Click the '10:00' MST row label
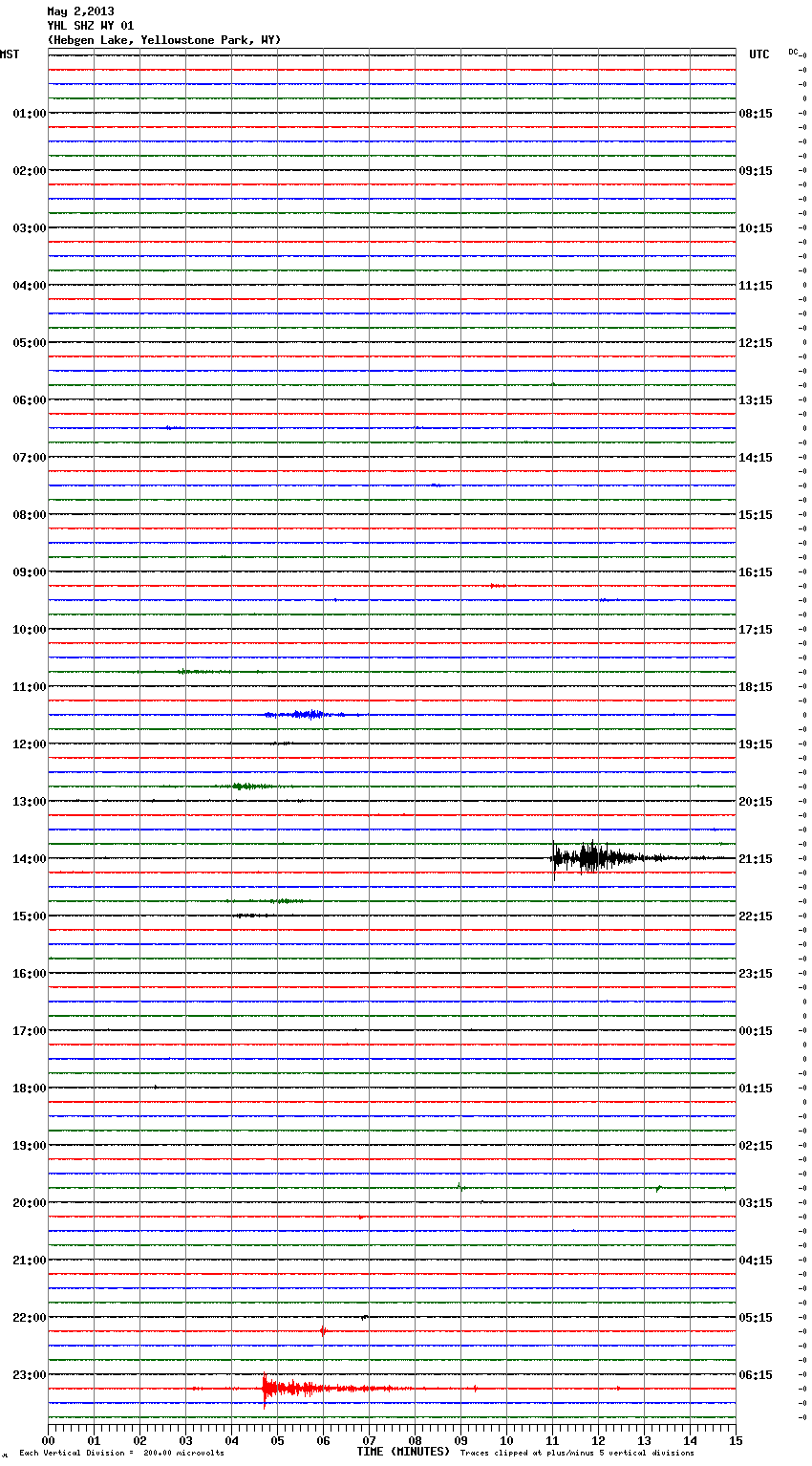This screenshot has width=812, height=1466. (30, 630)
